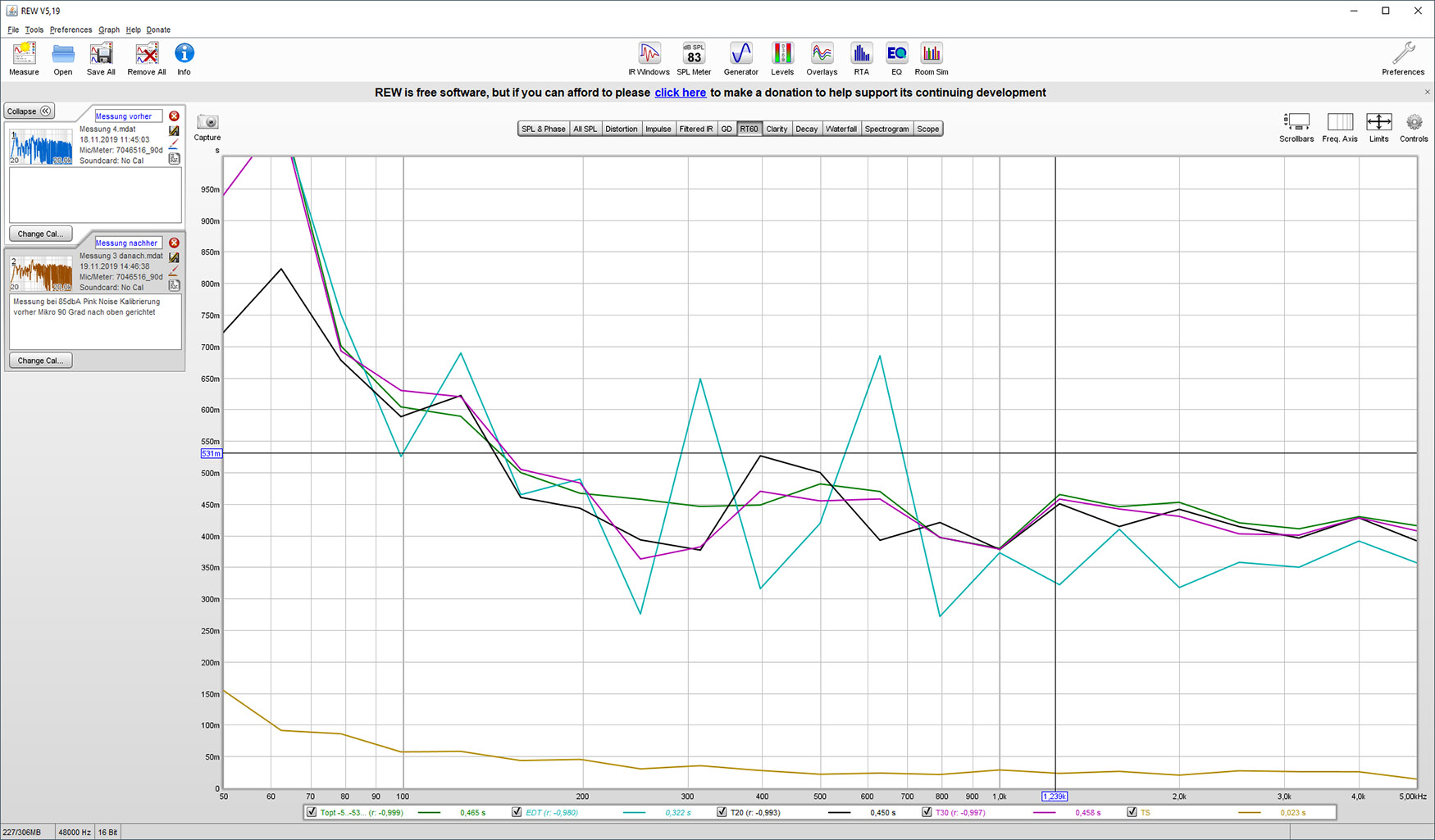
Task: Switch to Waterfall tab
Action: (x=841, y=129)
